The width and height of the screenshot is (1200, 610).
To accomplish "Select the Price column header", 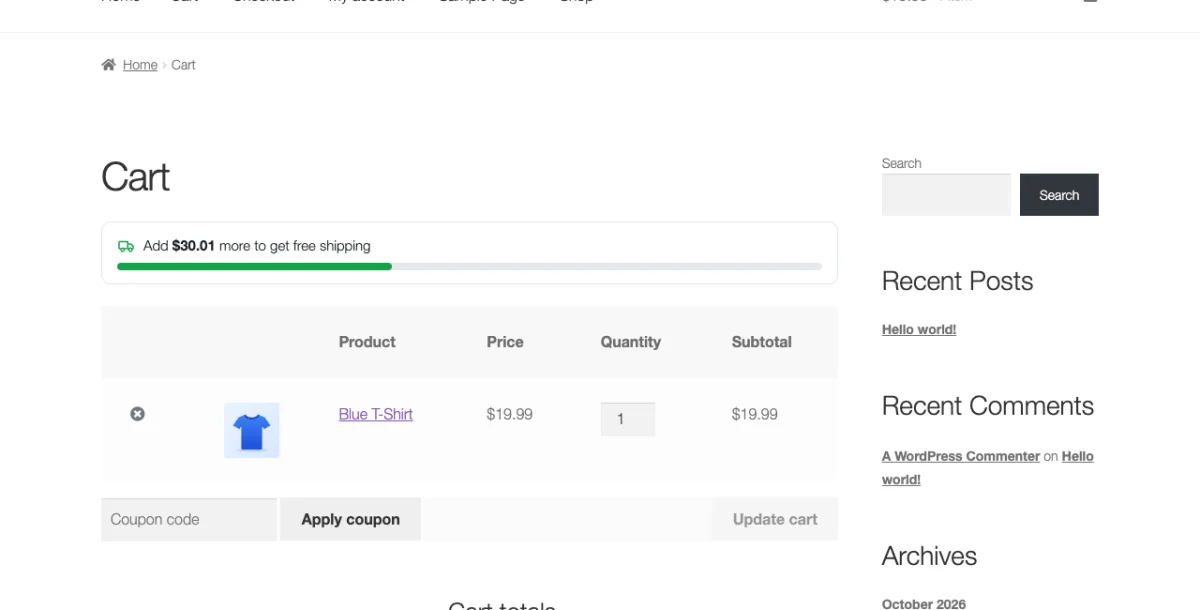I will [x=505, y=342].
